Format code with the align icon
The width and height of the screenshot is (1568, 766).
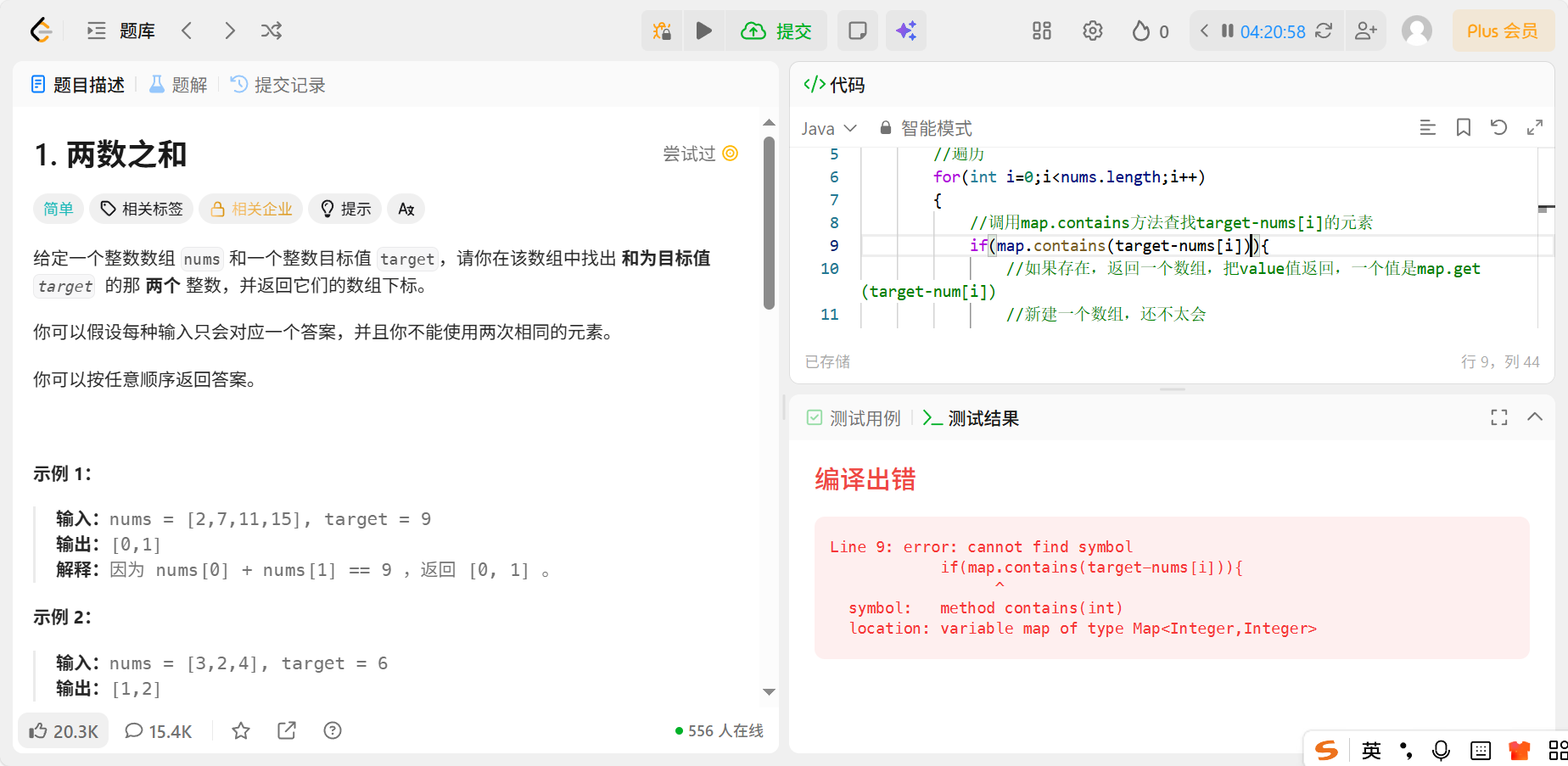(1428, 127)
